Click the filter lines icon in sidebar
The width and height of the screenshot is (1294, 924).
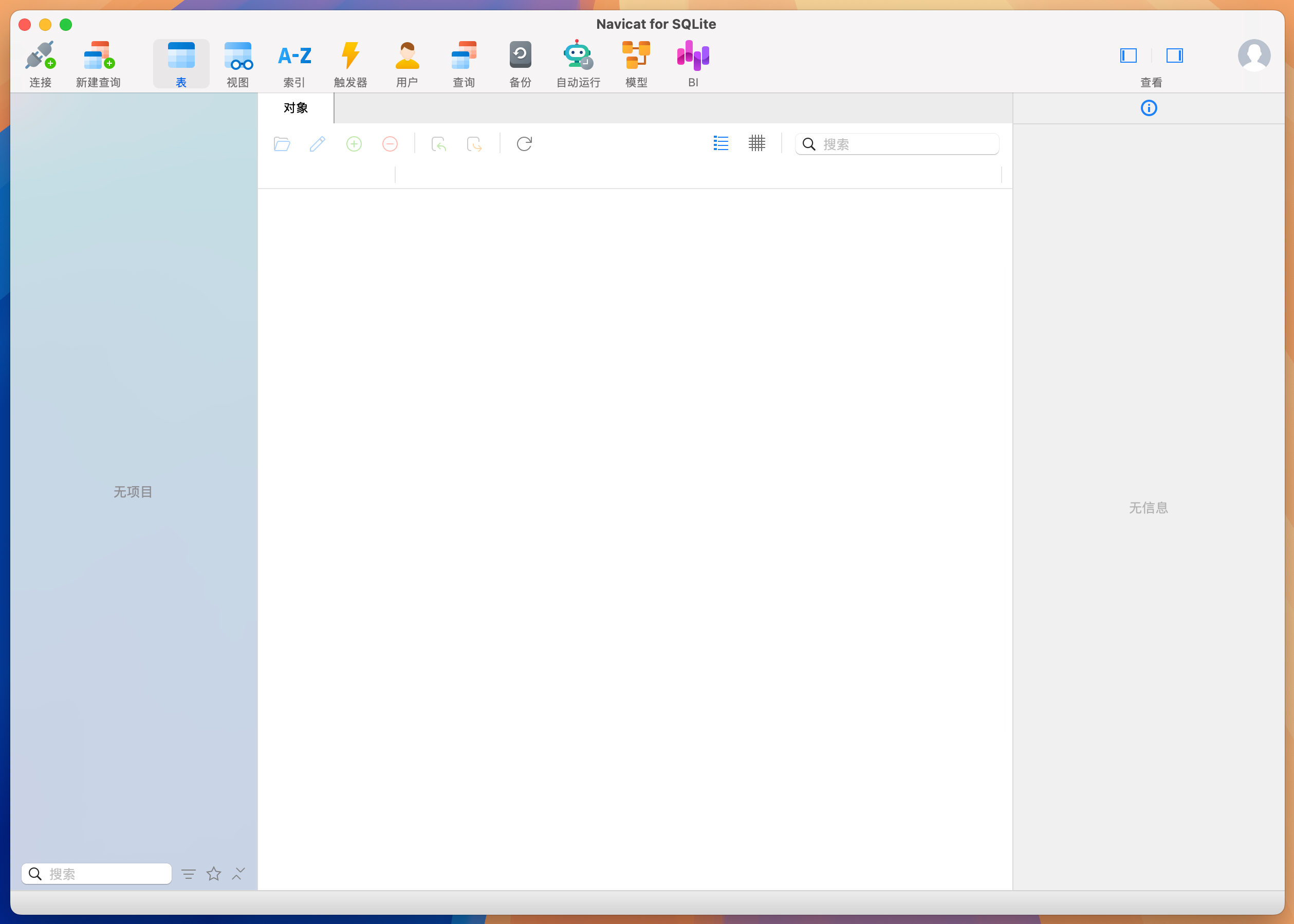tap(188, 874)
